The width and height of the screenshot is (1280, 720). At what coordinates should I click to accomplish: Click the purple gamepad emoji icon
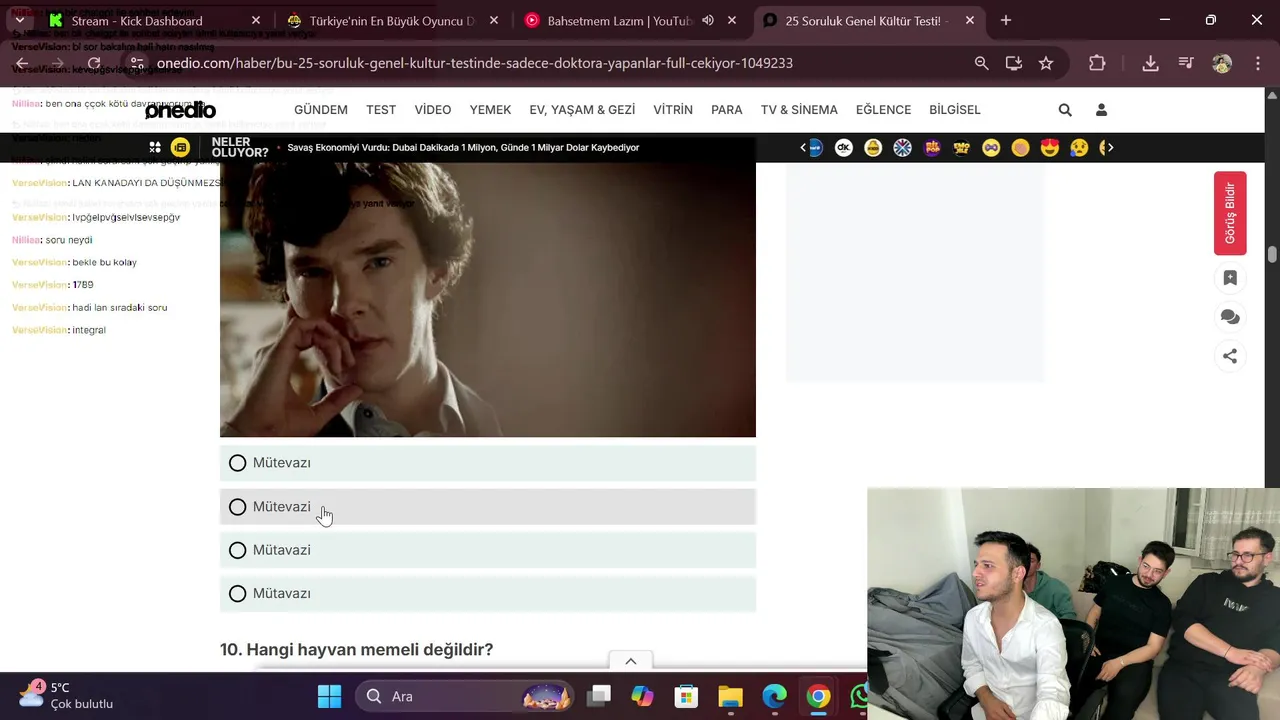coord(991,147)
